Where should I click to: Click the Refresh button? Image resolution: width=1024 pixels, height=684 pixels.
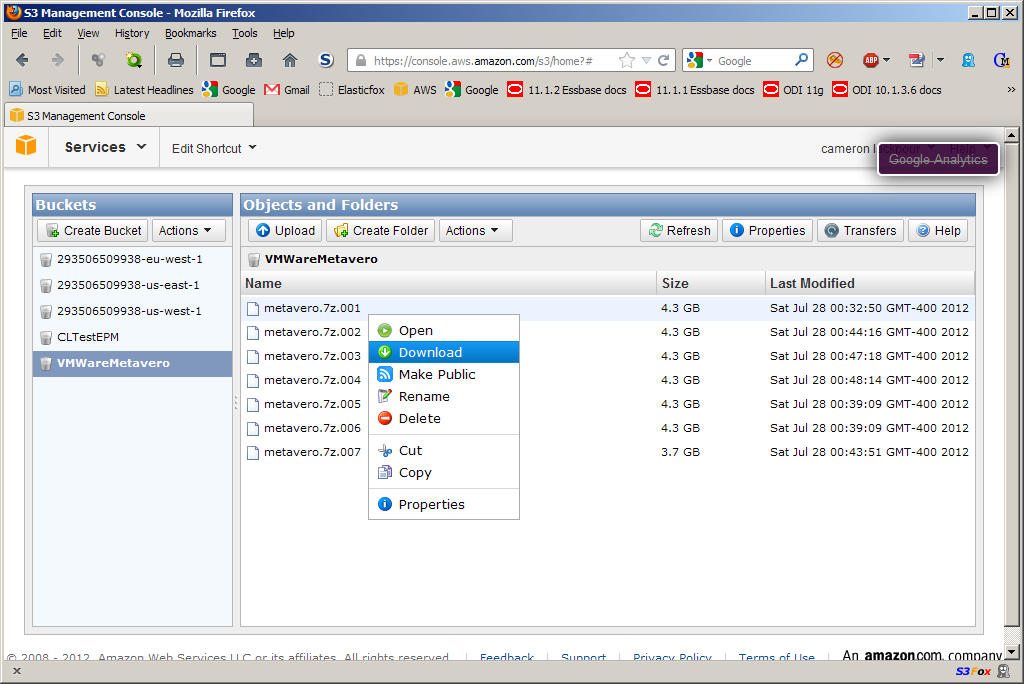tap(679, 231)
